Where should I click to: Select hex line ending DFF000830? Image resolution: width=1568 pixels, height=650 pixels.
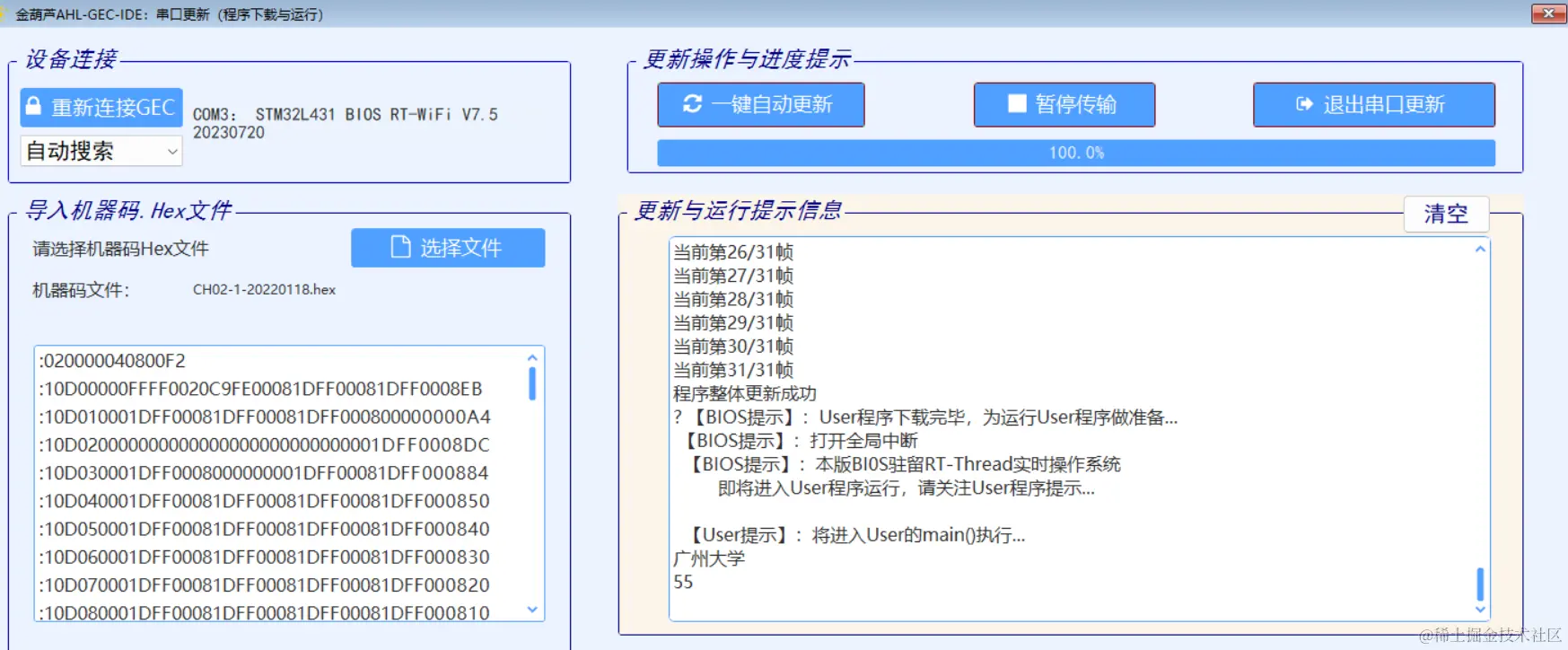point(264,557)
